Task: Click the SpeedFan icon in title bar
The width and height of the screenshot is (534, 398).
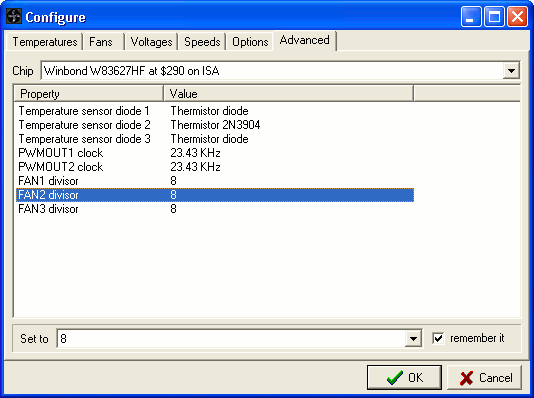Action: point(14,16)
